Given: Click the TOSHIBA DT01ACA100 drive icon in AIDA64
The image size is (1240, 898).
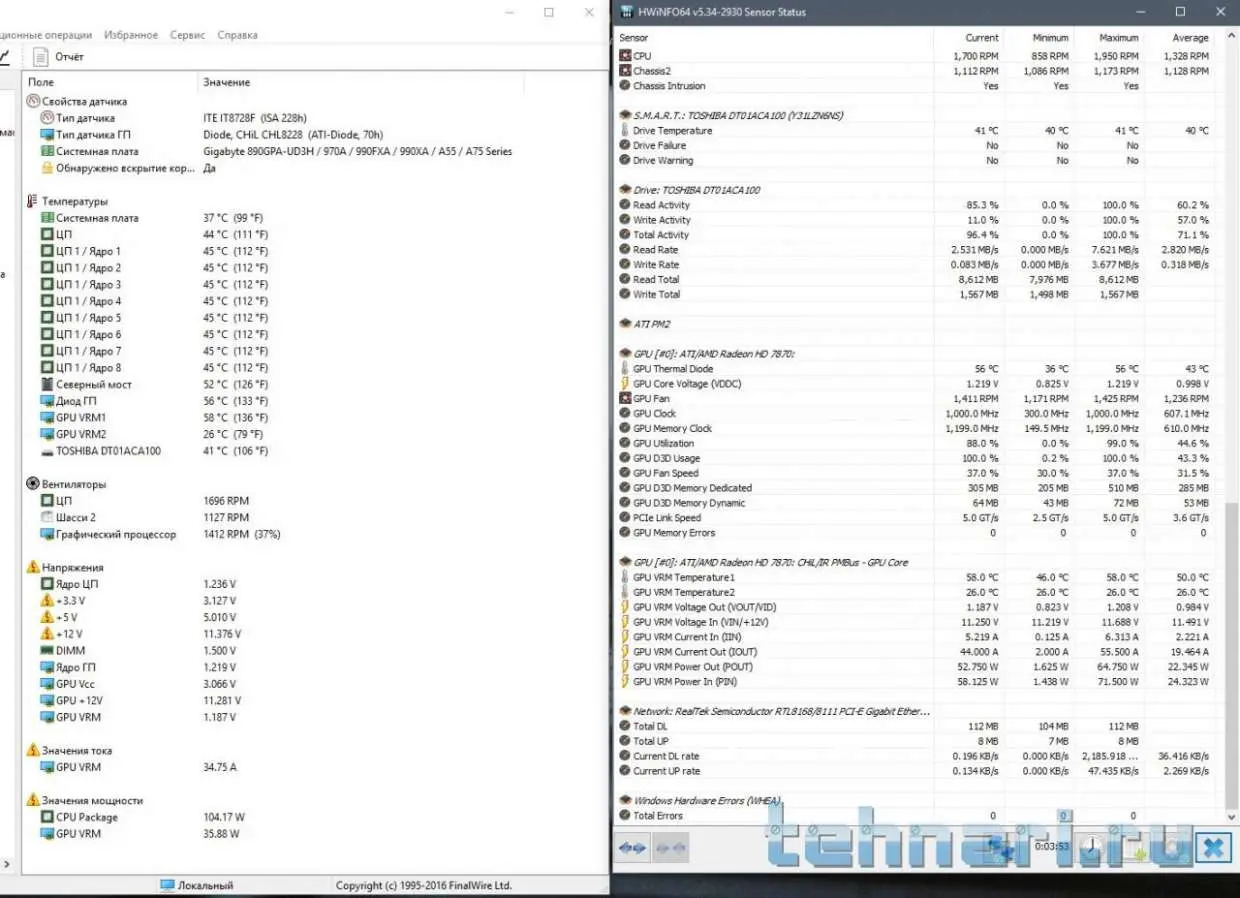Looking at the screenshot, I should click(x=47, y=451).
